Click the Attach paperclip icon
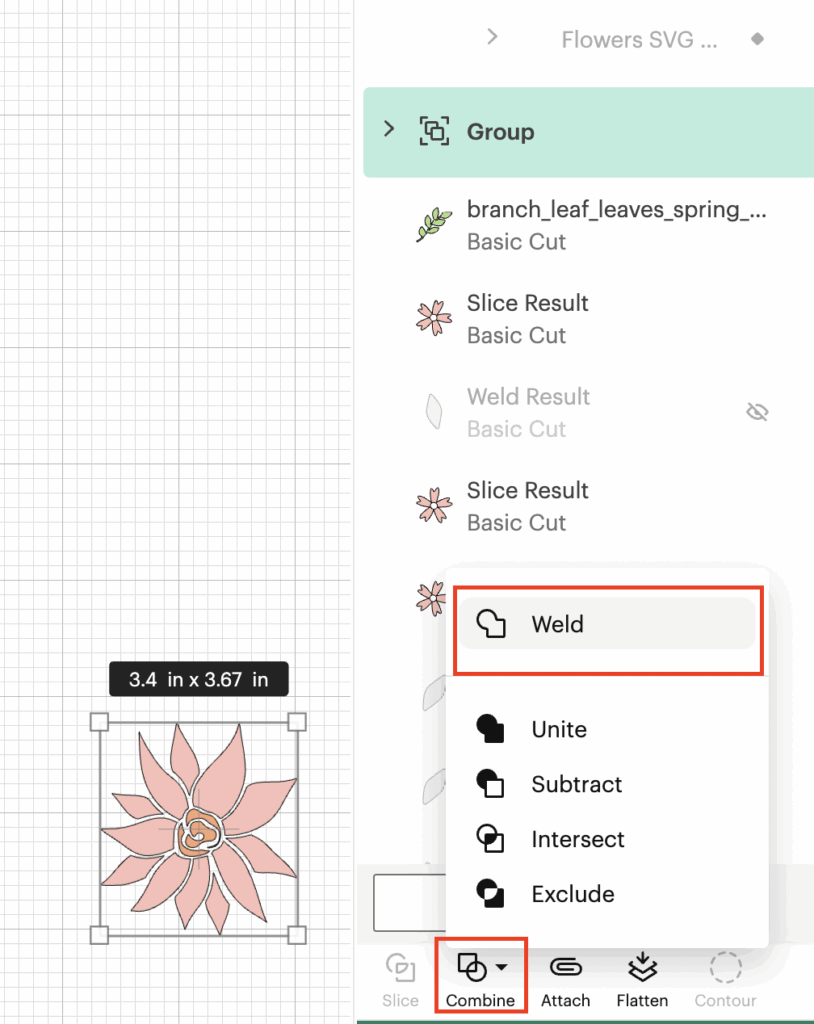The height and width of the screenshot is (1024, 814). (564, 968)
